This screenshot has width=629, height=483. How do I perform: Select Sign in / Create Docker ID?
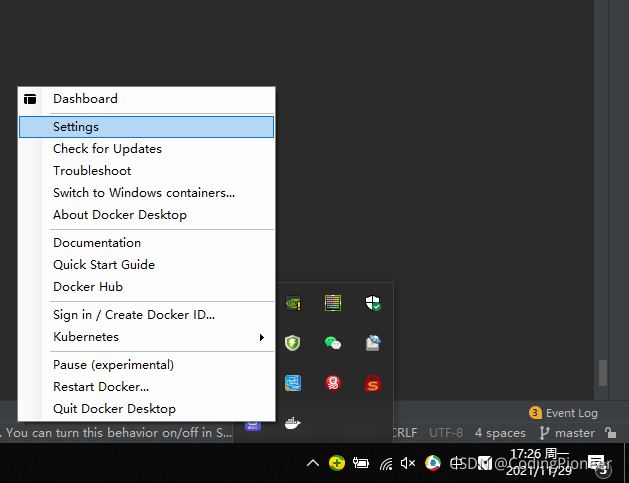(146, 315)
